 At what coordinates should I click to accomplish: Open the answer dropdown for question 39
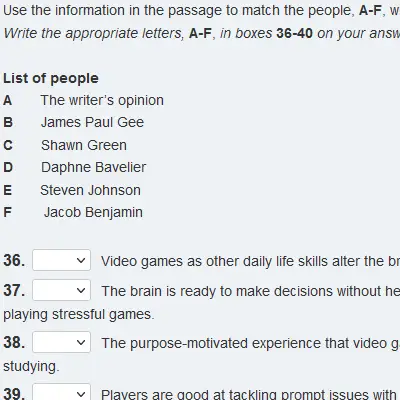[x=61, y=392]
